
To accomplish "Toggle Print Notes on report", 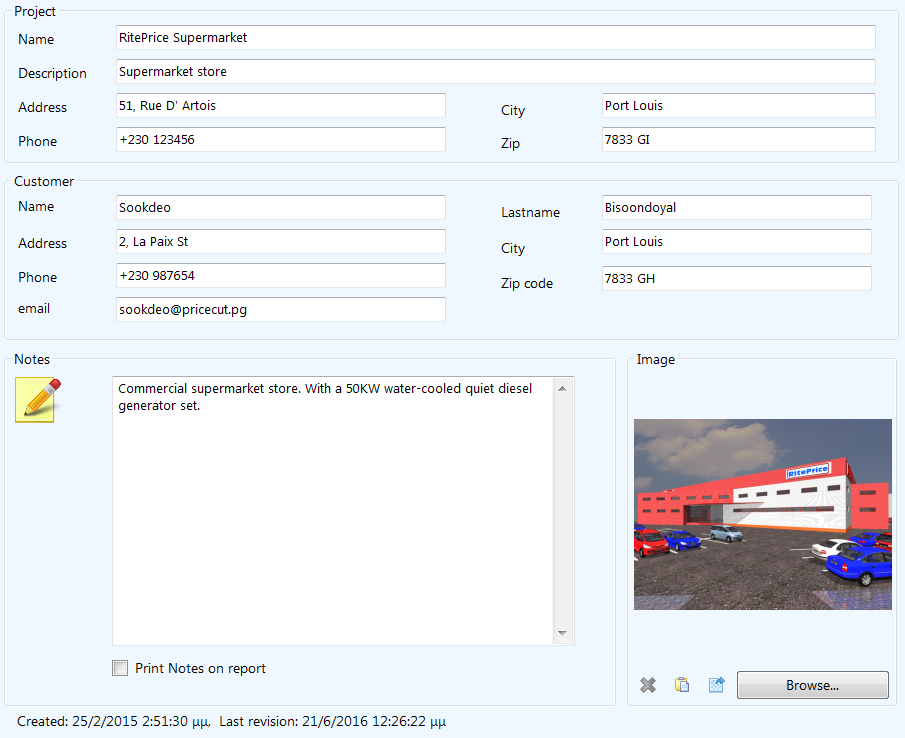I will (120, 668).
